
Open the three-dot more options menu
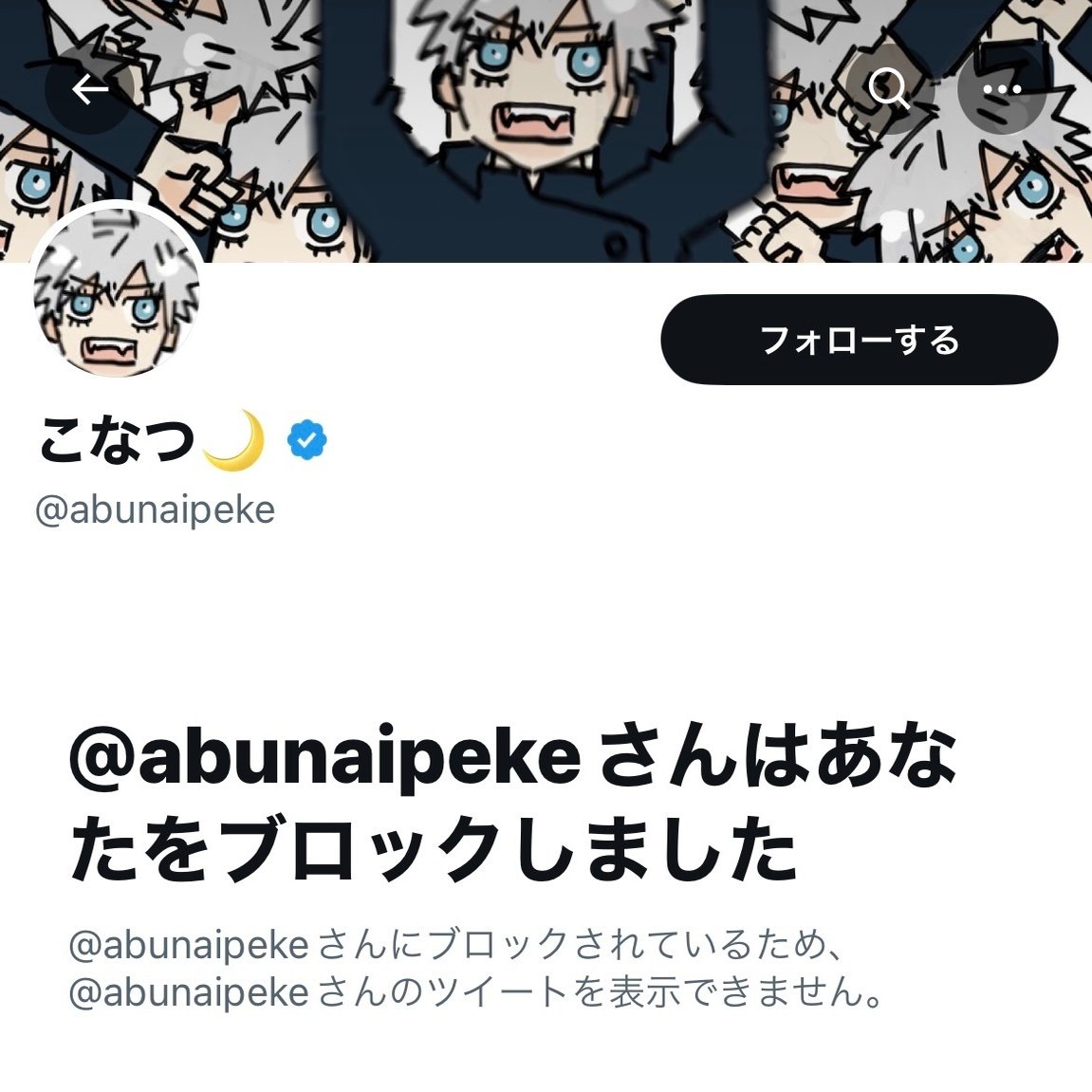pyautogui.click(x=1002, y=90)
